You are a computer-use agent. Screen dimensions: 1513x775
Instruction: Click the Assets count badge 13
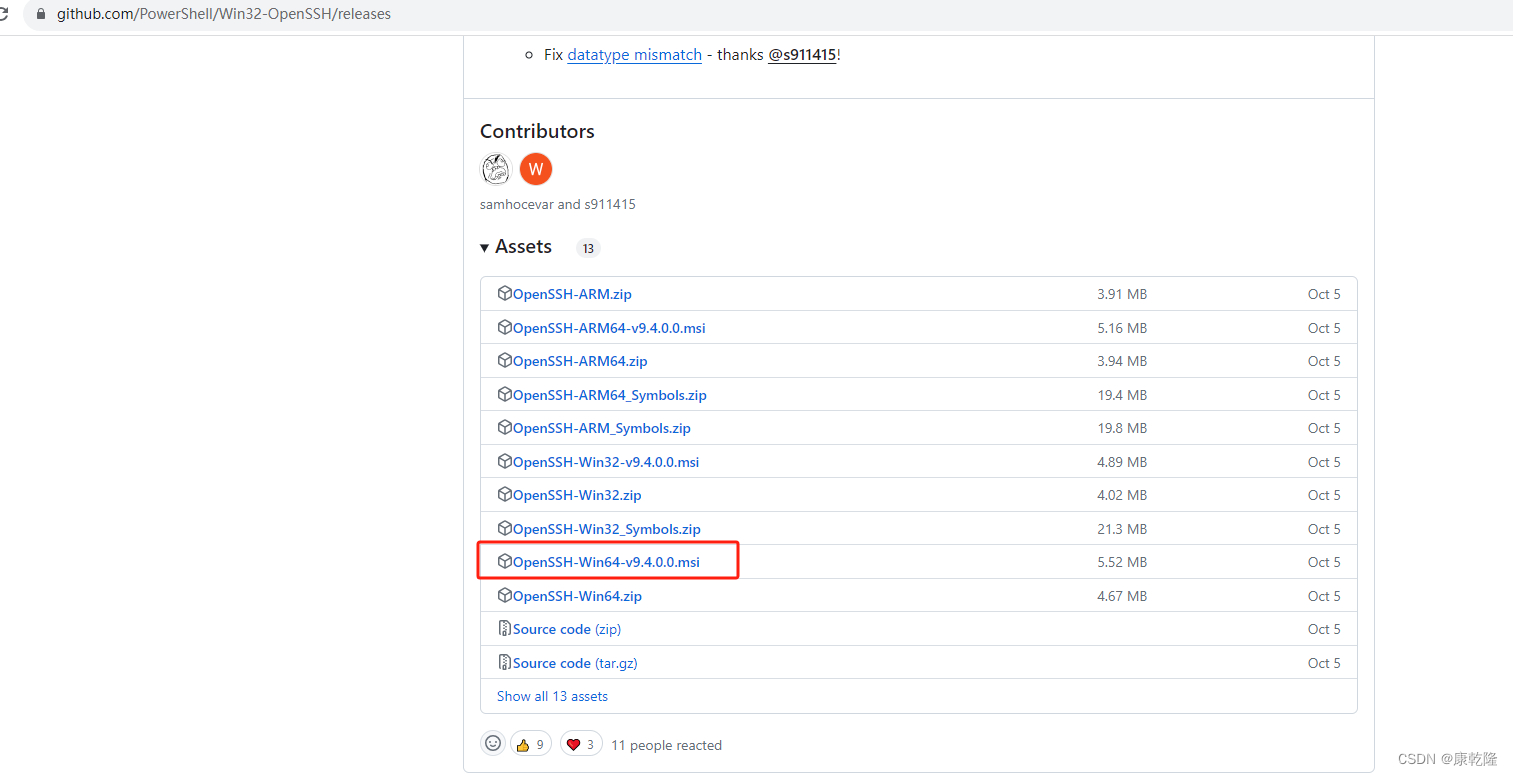(x=588, y=248)
